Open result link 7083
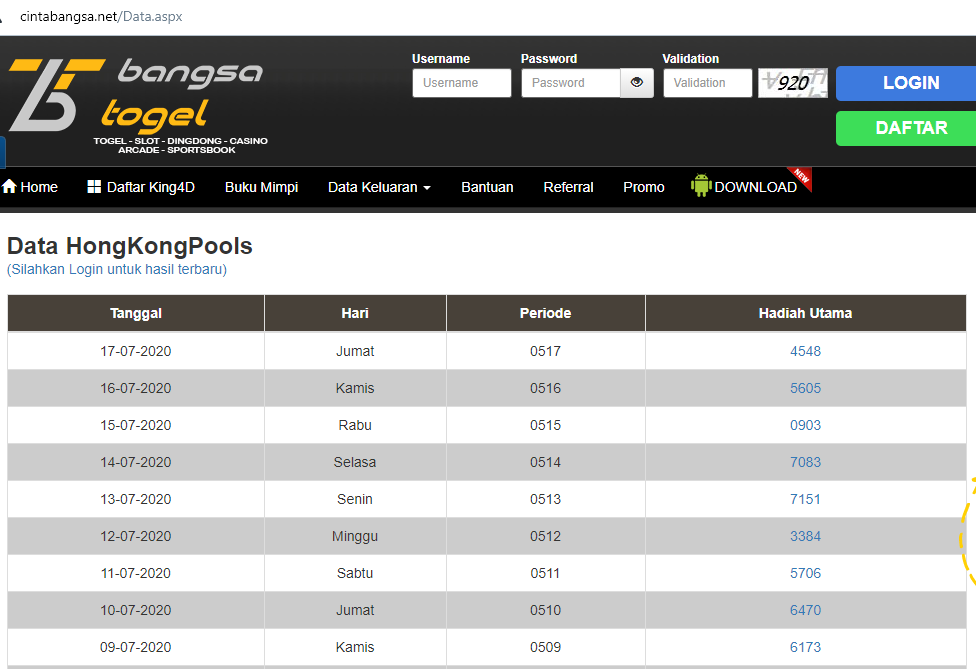 (x=805, y=462)
